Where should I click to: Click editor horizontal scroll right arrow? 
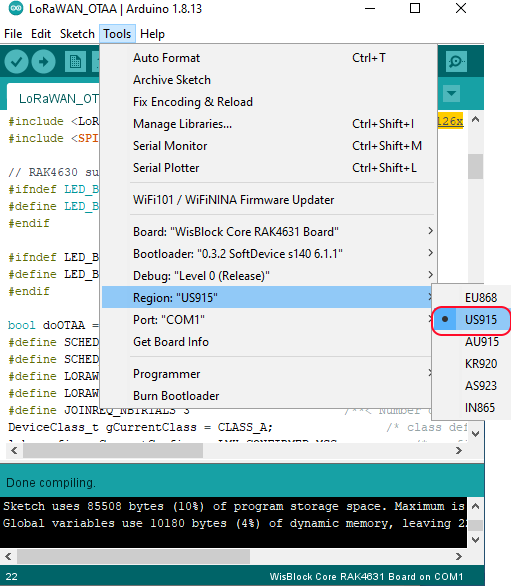459,451
